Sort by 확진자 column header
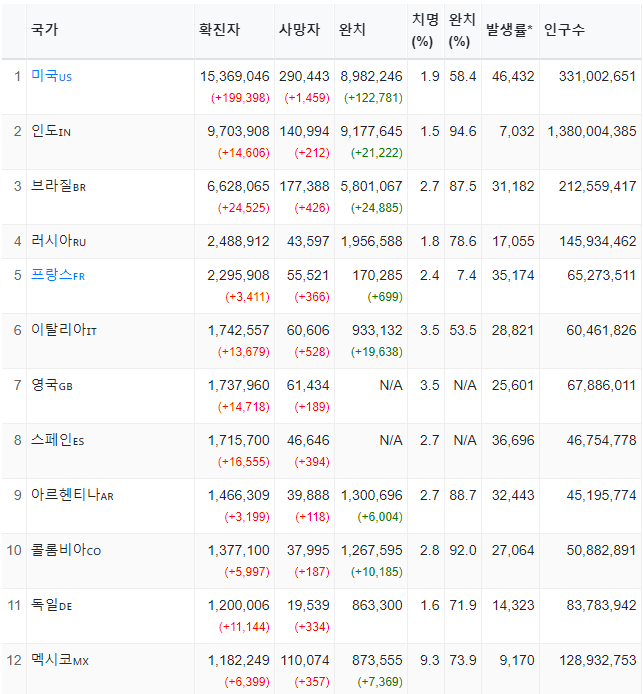643x694 pixels. [219, 30]
